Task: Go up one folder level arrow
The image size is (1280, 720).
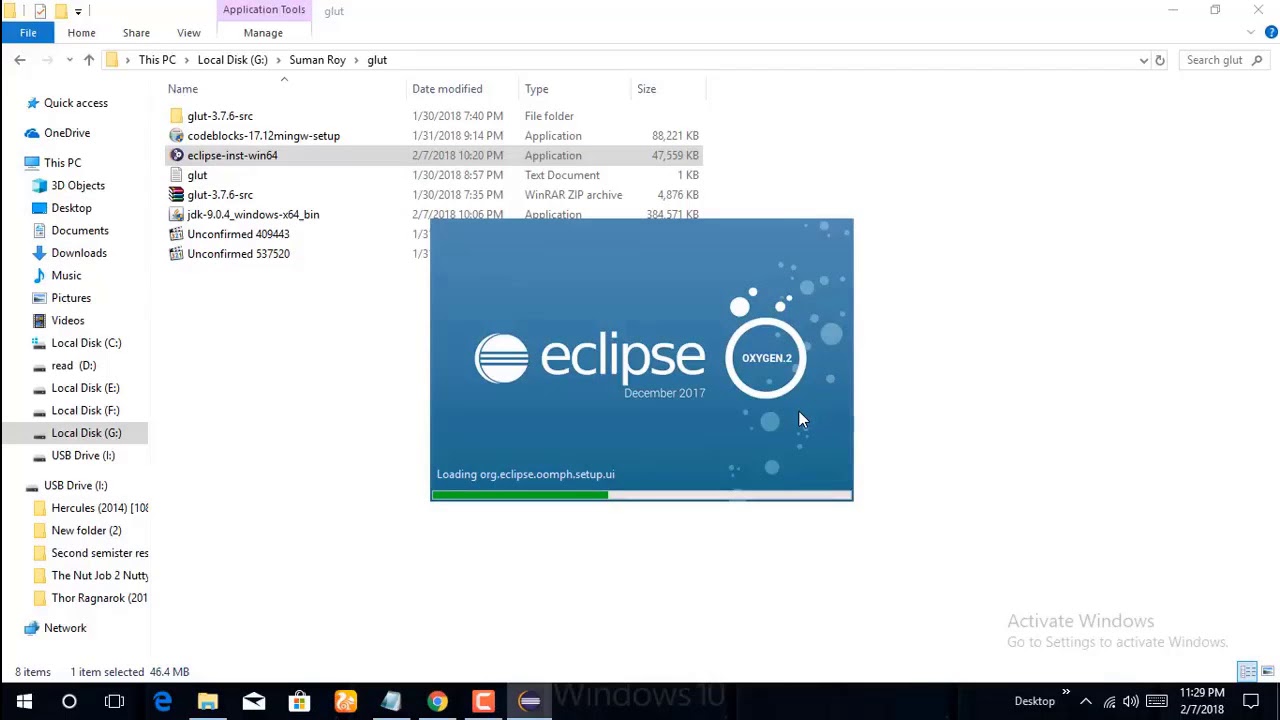Action: (89, 60)
